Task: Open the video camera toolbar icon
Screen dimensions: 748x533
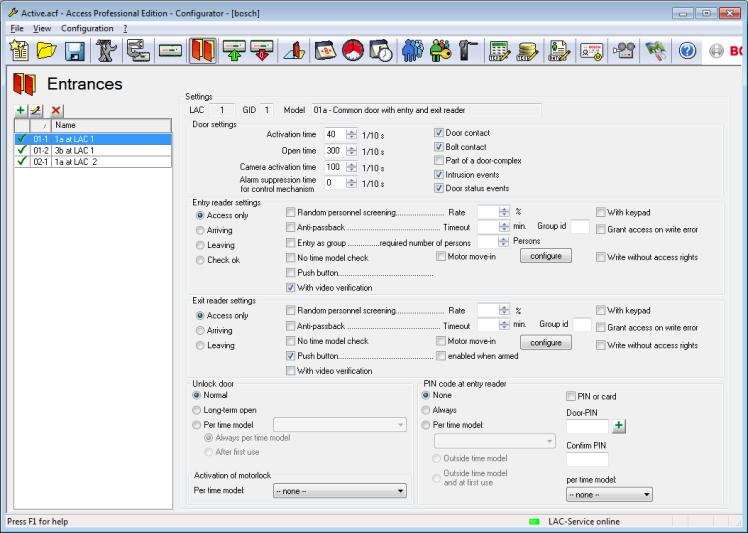Action: [x=624, y=51]
